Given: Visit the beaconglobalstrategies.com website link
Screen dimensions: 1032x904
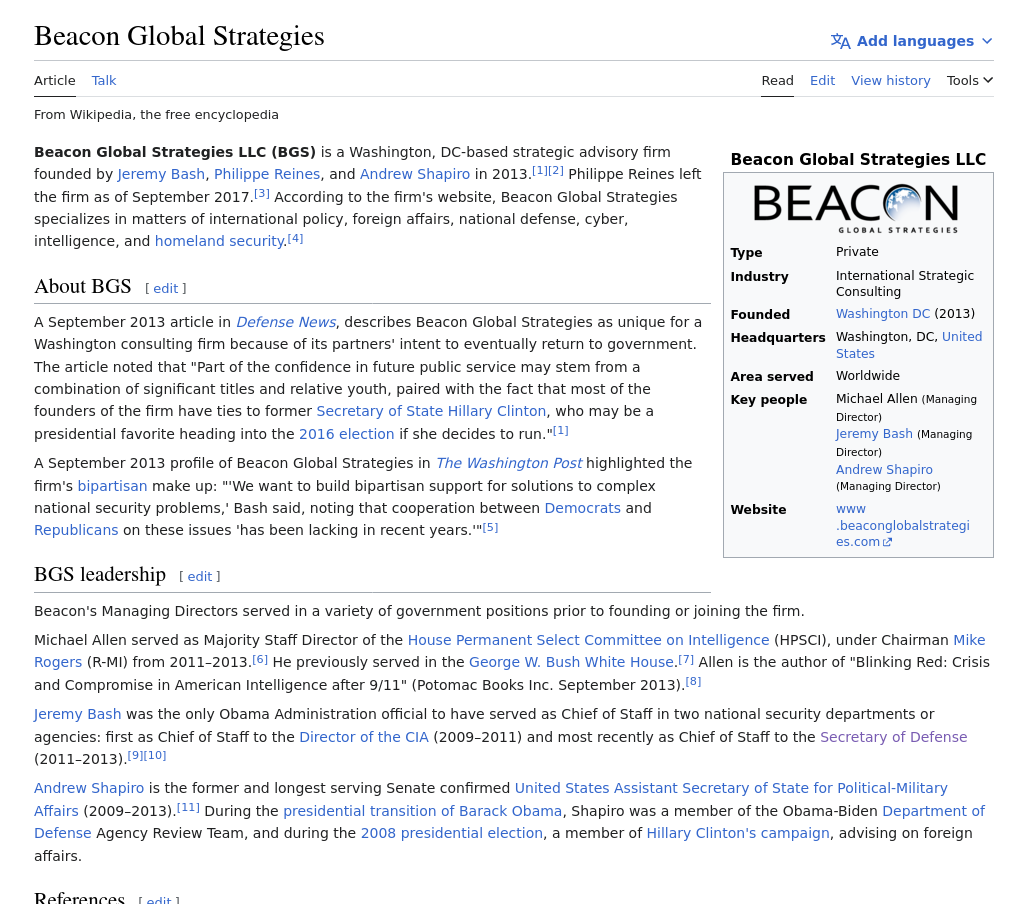Looking at the screenshot, I should tap(902, 526).
